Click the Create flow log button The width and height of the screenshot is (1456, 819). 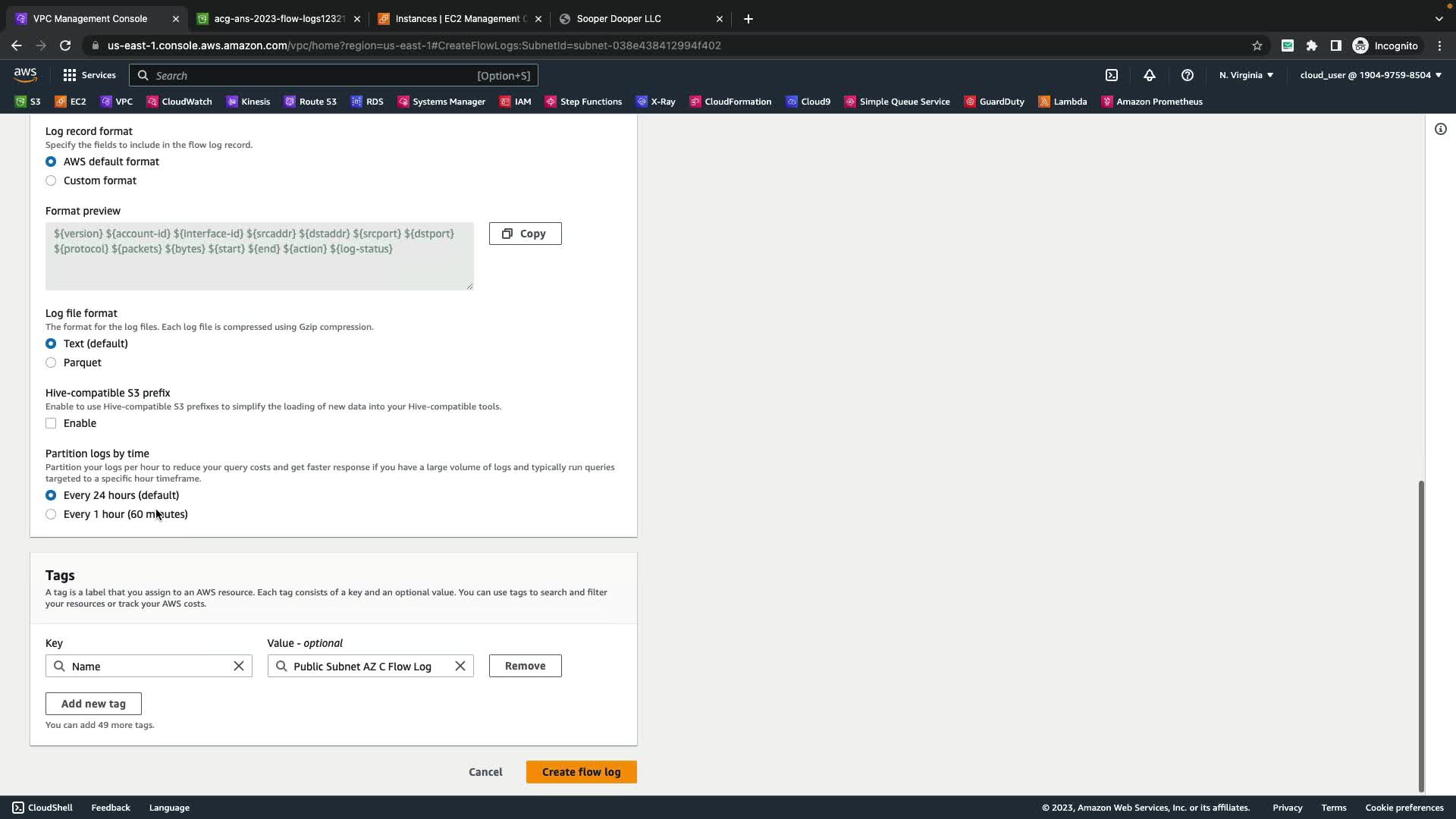click(581, 772)
